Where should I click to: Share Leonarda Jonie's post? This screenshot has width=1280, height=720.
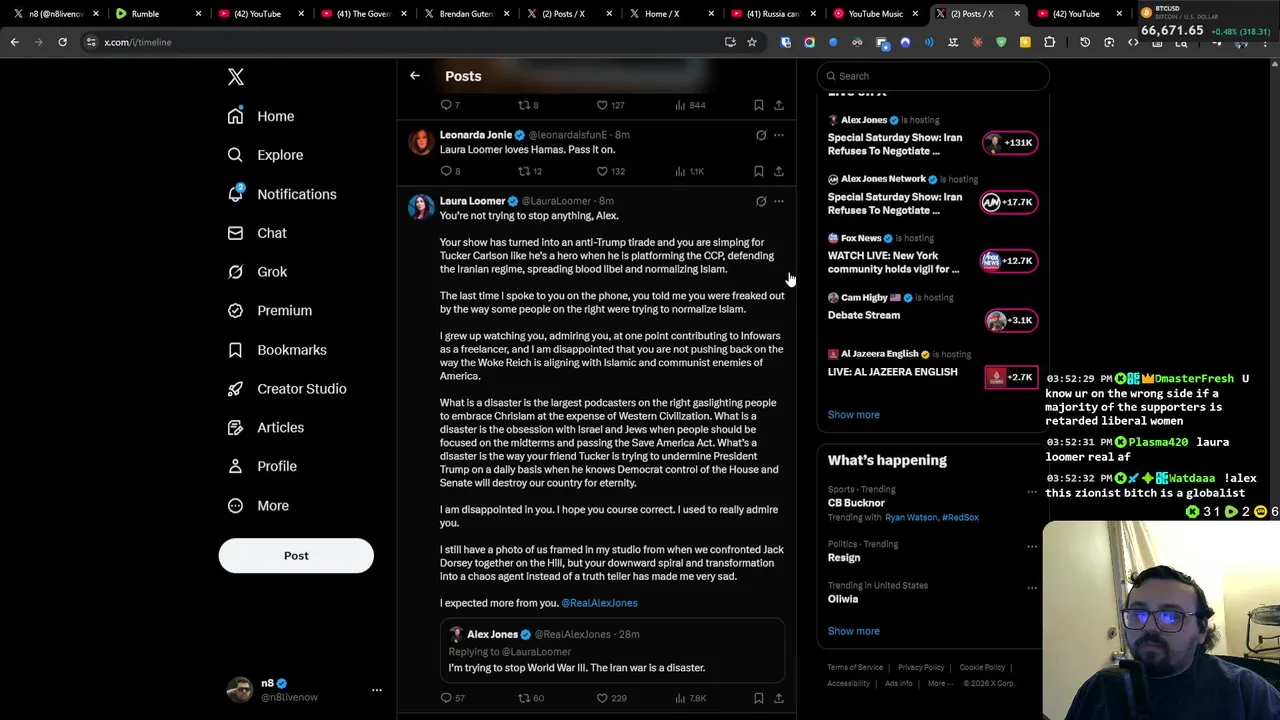779,171
